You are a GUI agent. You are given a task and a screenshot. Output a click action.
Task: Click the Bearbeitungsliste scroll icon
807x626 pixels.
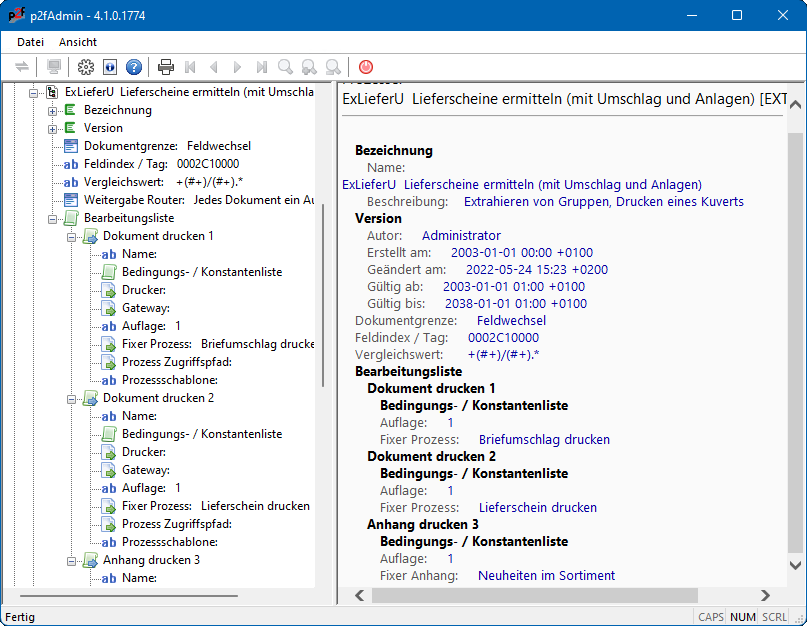(71, 218)
